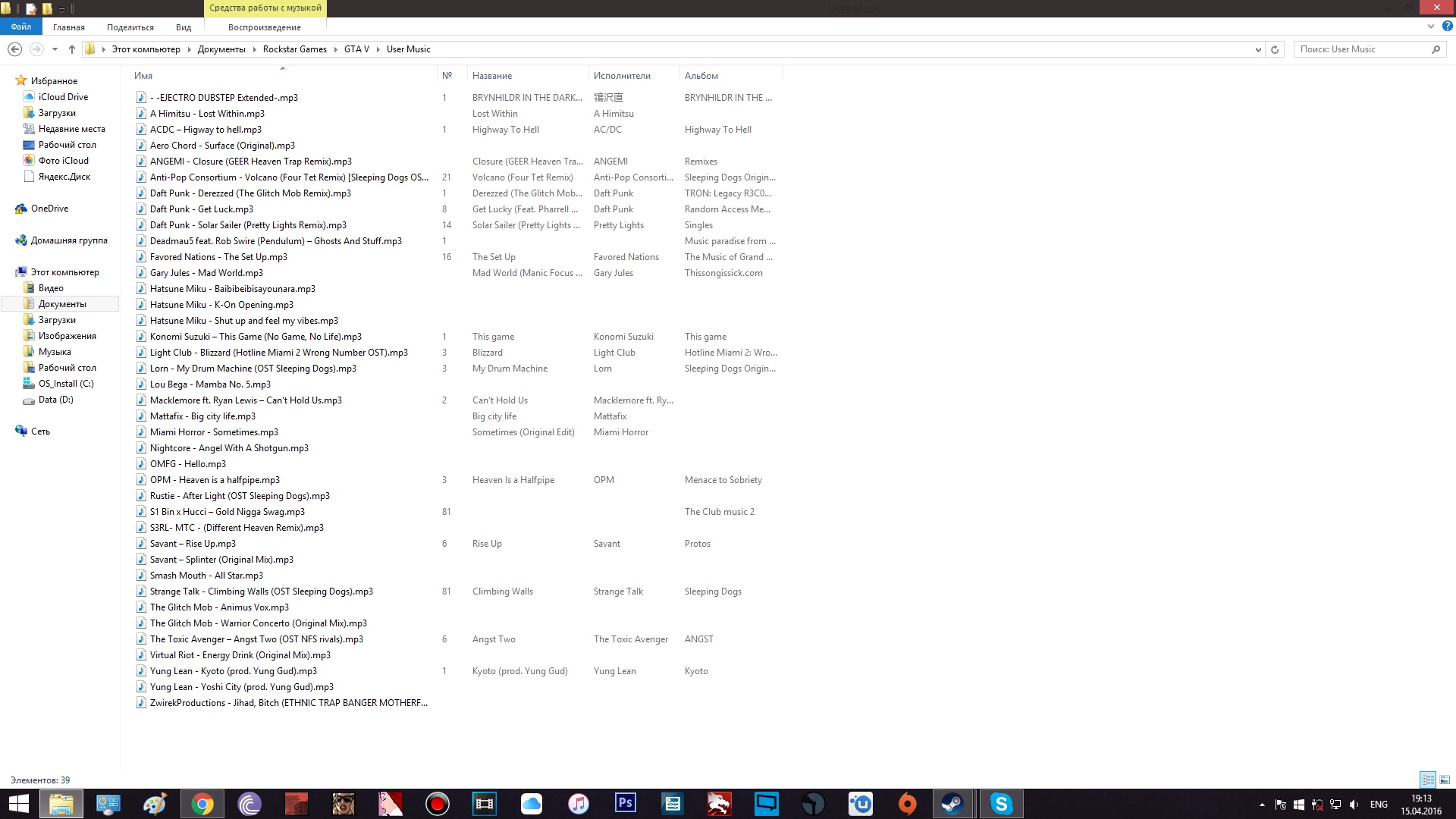Screen dimensions: 1456x819
Task: Open the video editor filmstrip taskbar icon
Action: coord(484,804)
